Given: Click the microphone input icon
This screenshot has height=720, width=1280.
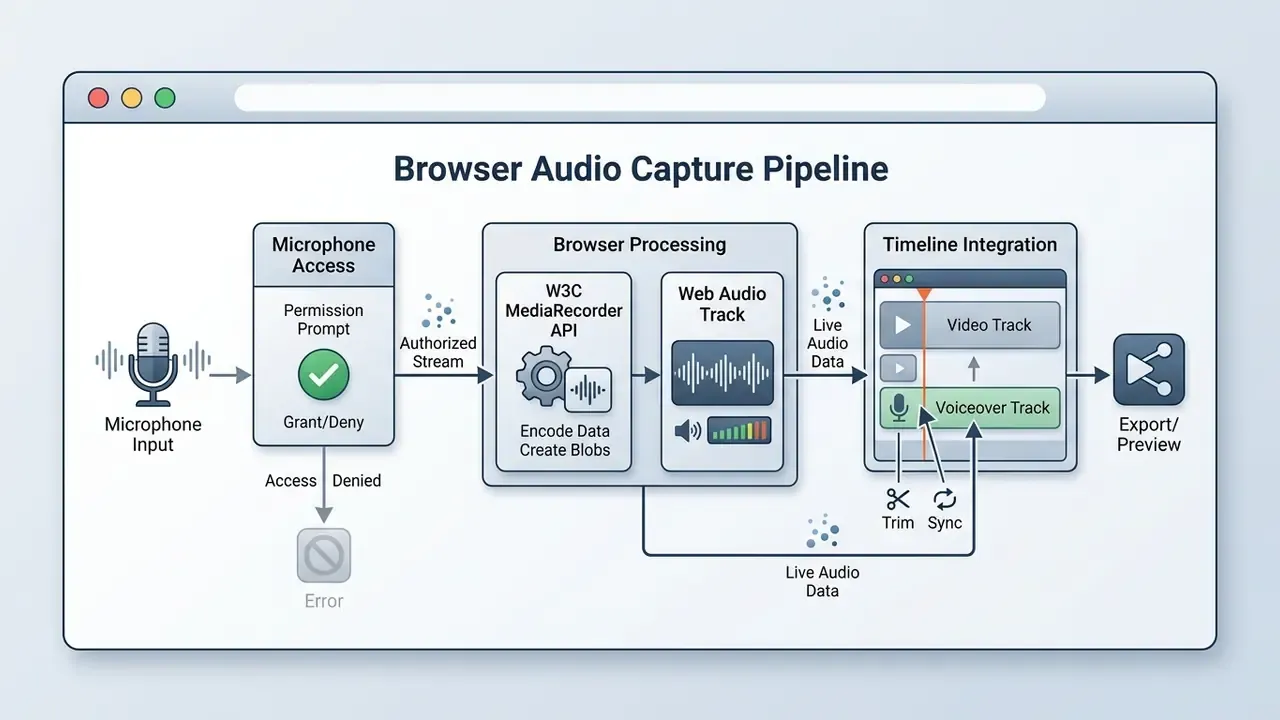Looking at the screenshot, I should 153,364.
